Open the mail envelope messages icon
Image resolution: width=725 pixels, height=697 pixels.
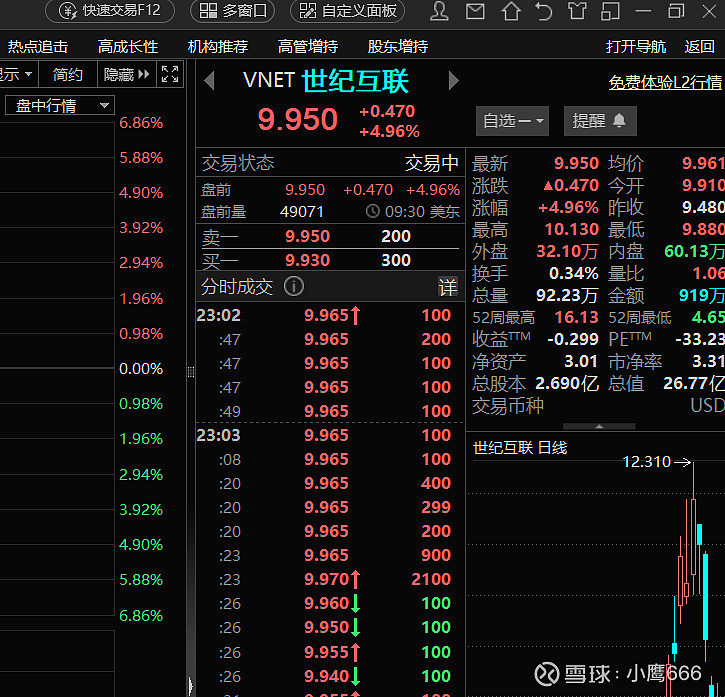click(475, 11)
